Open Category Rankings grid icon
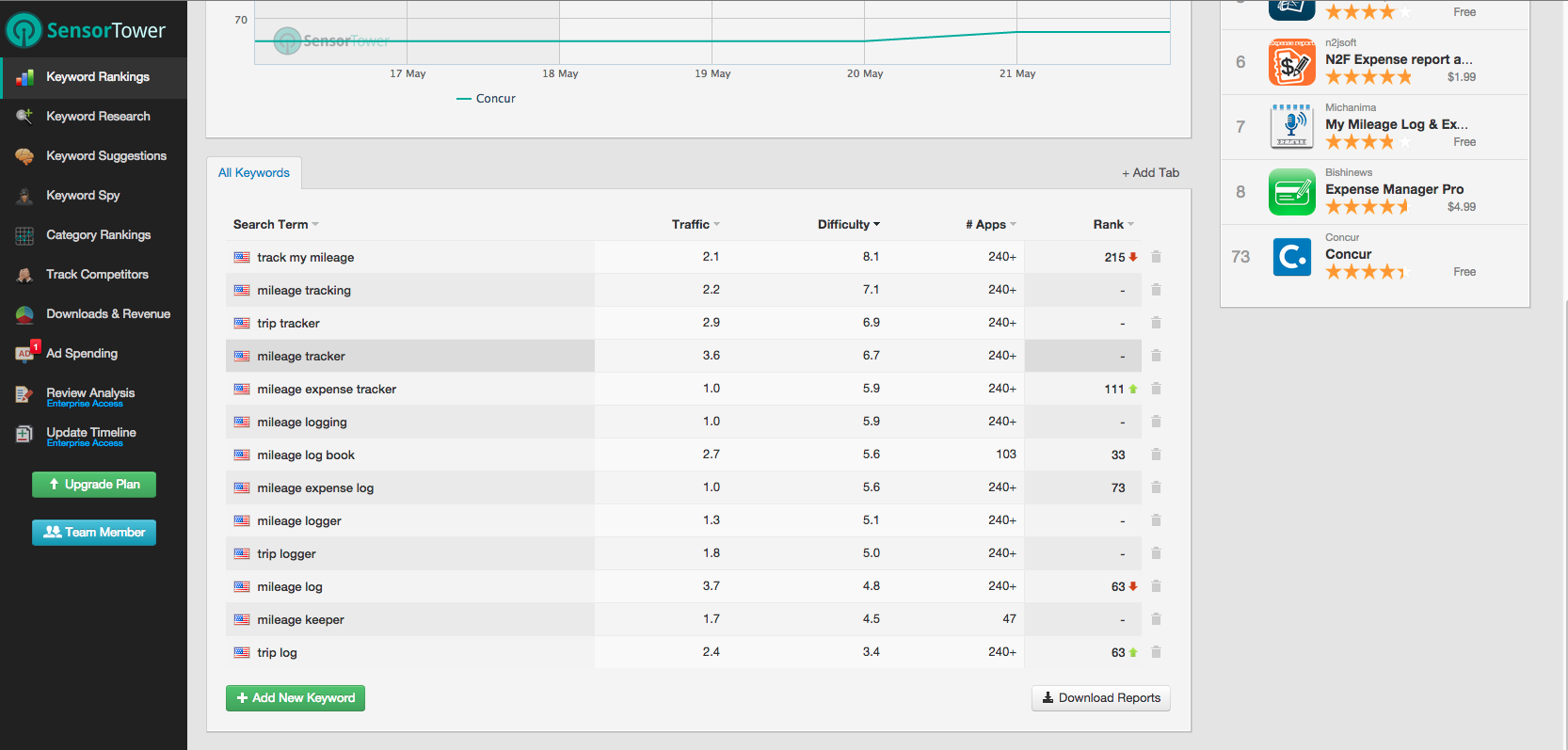1568x750 pixels. [24, 235]
